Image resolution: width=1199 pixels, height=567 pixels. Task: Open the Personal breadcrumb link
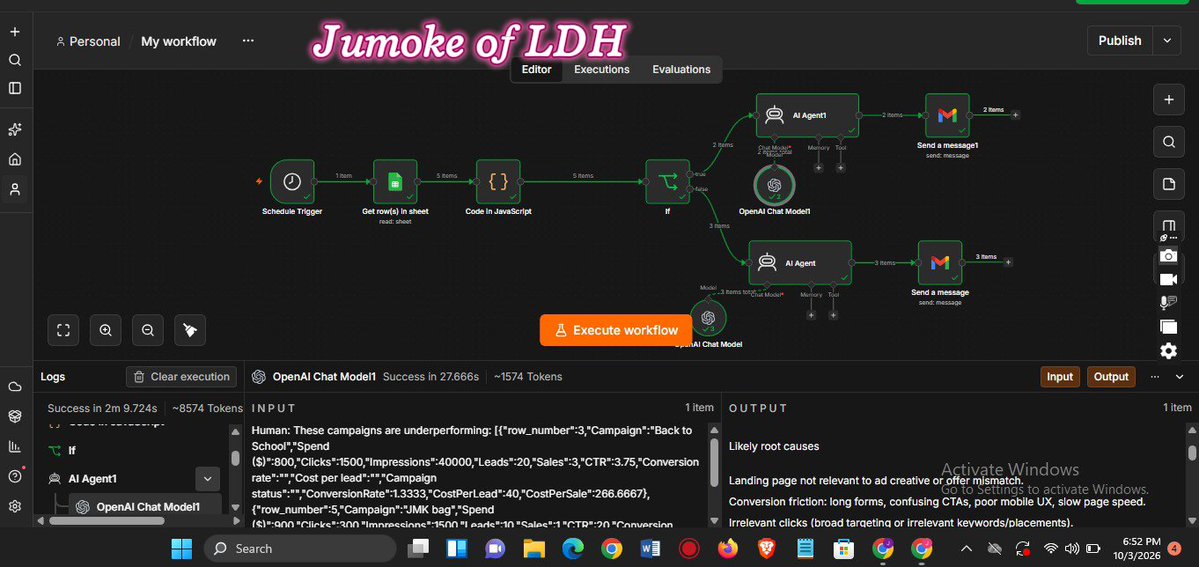[88, 41]
